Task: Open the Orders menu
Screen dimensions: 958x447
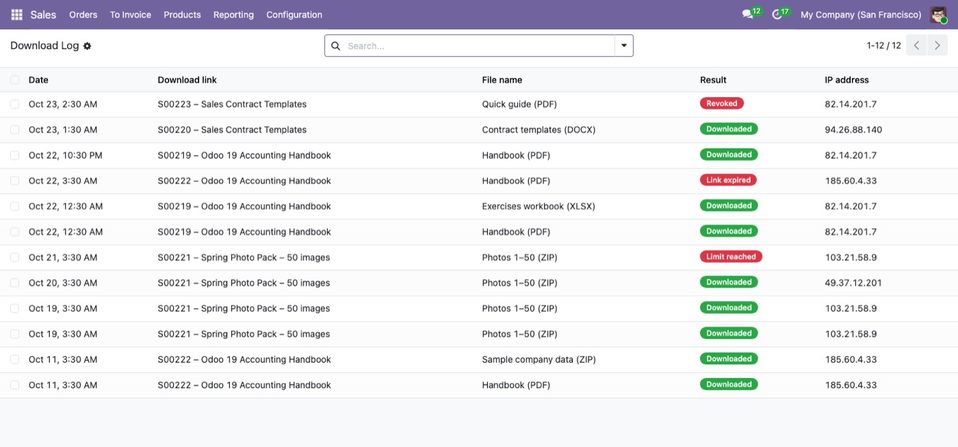Action: pos(83,15)
